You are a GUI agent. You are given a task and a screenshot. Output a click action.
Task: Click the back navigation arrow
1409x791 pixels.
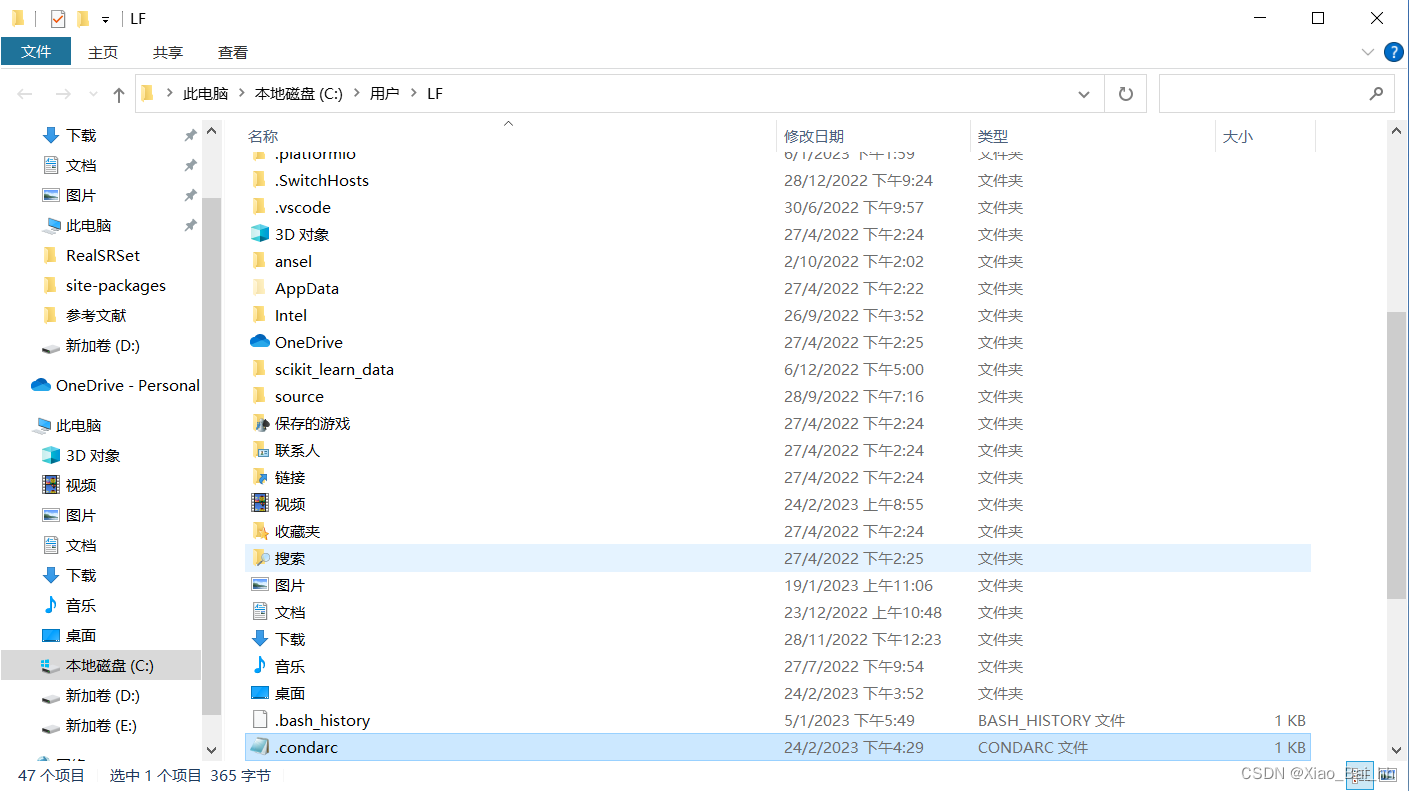tap(24, 93)
